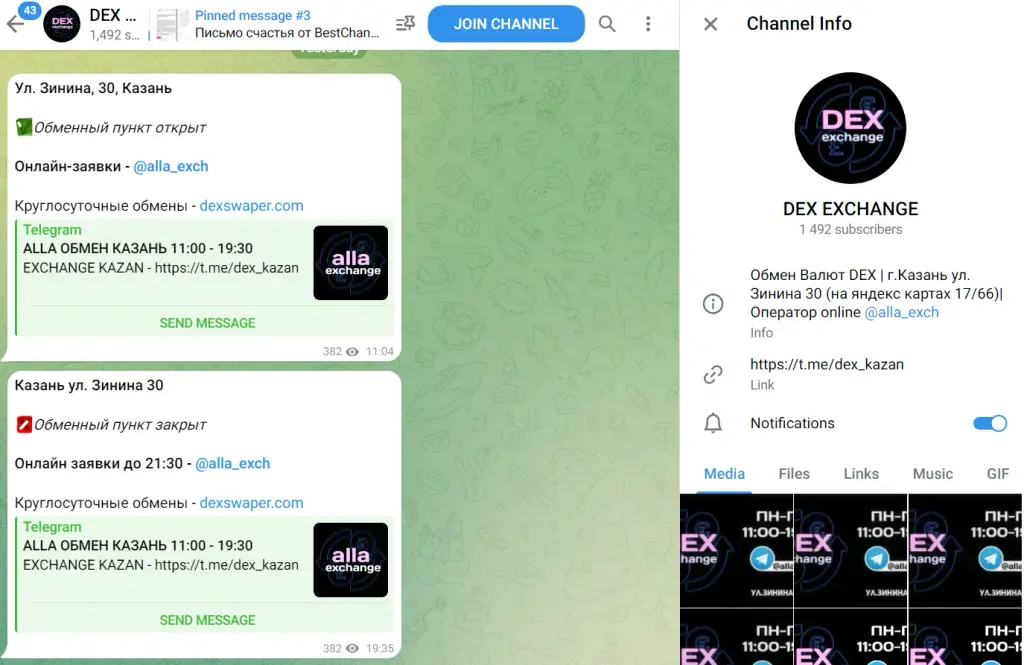This screenshot has height=665, width=1024.
Task: Click @alla_exch in the 19:35 message
Action: (232, 464)
